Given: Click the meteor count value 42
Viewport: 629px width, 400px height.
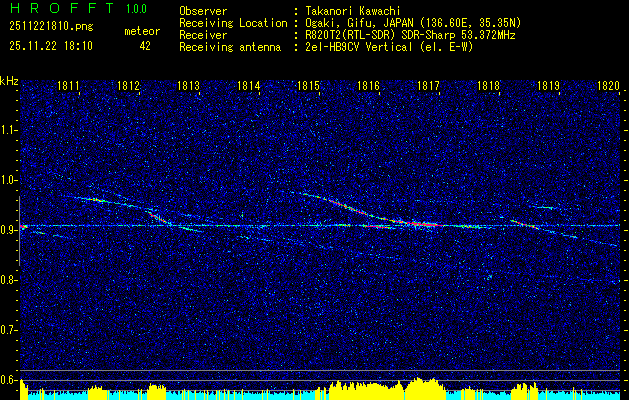Looking at the screenshot, I should click(145, 46).
